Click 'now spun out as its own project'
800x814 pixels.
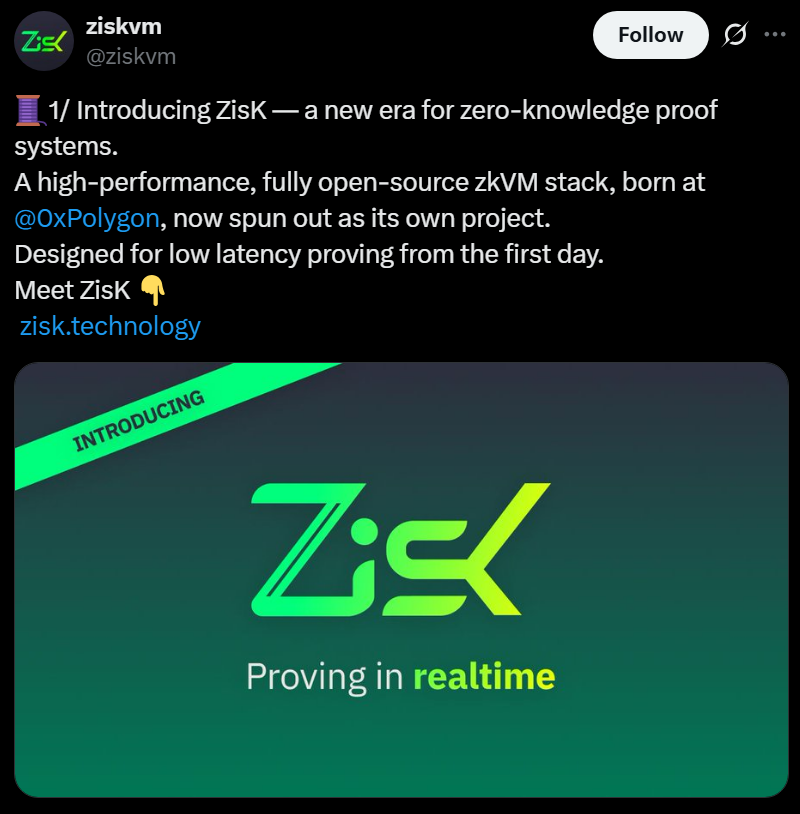(x=361, y=218)
